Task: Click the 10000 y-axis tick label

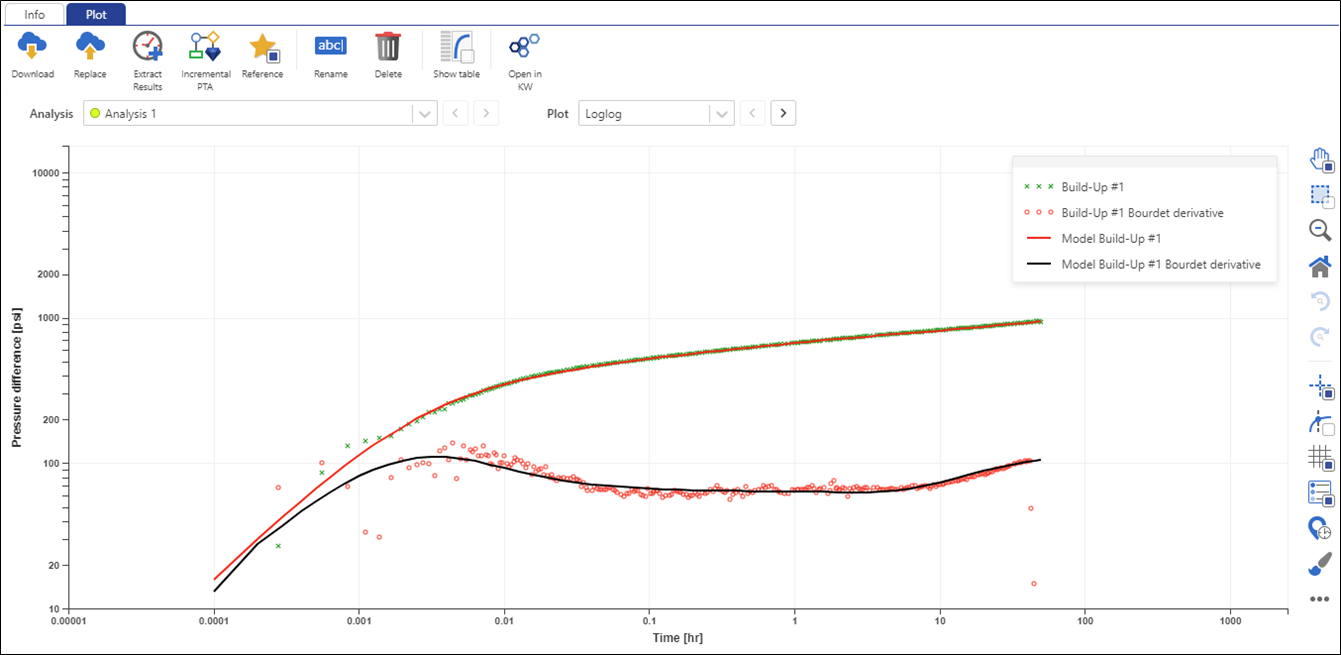Action: (46, 173)
